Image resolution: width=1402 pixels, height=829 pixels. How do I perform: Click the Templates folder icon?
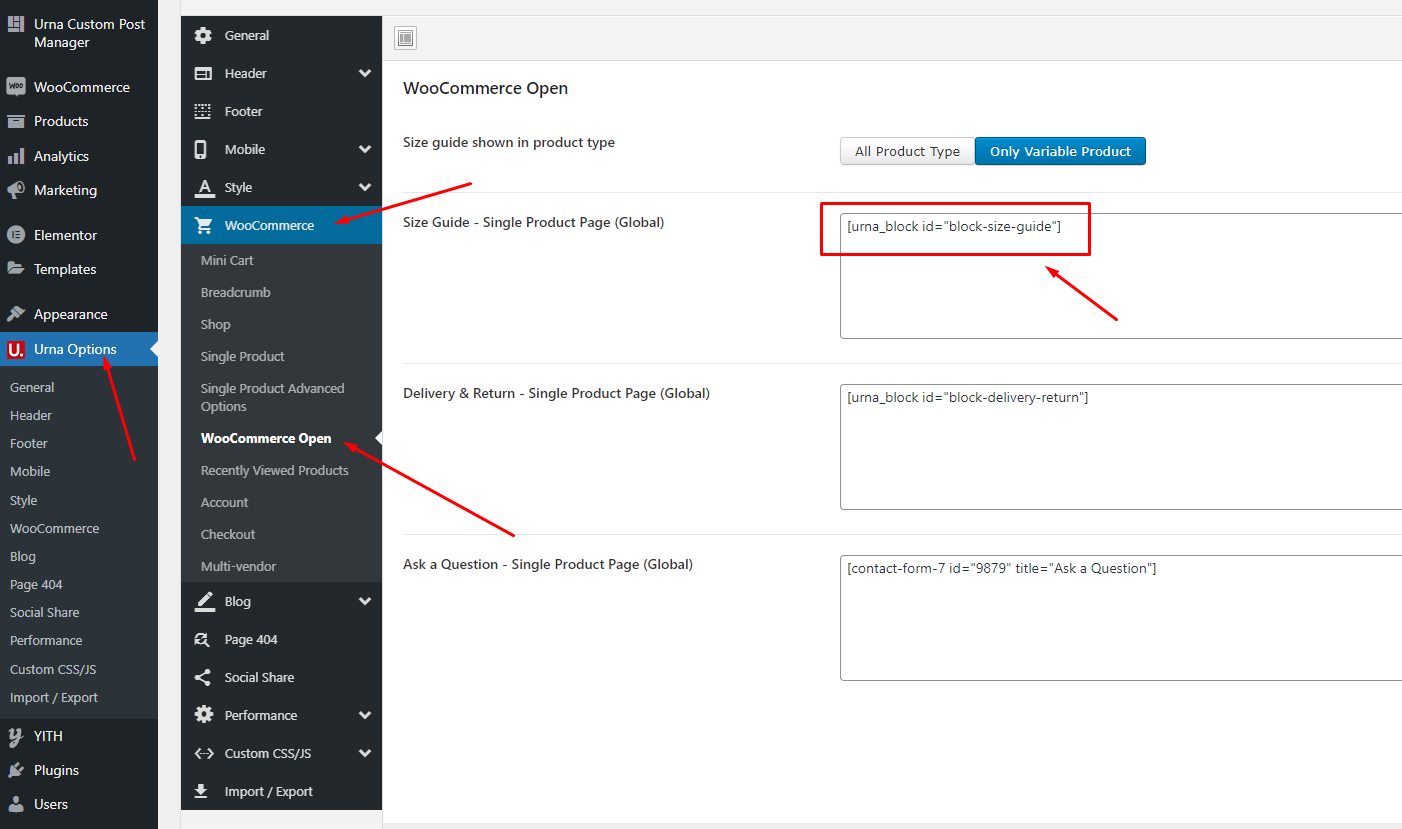coord(16,269)
